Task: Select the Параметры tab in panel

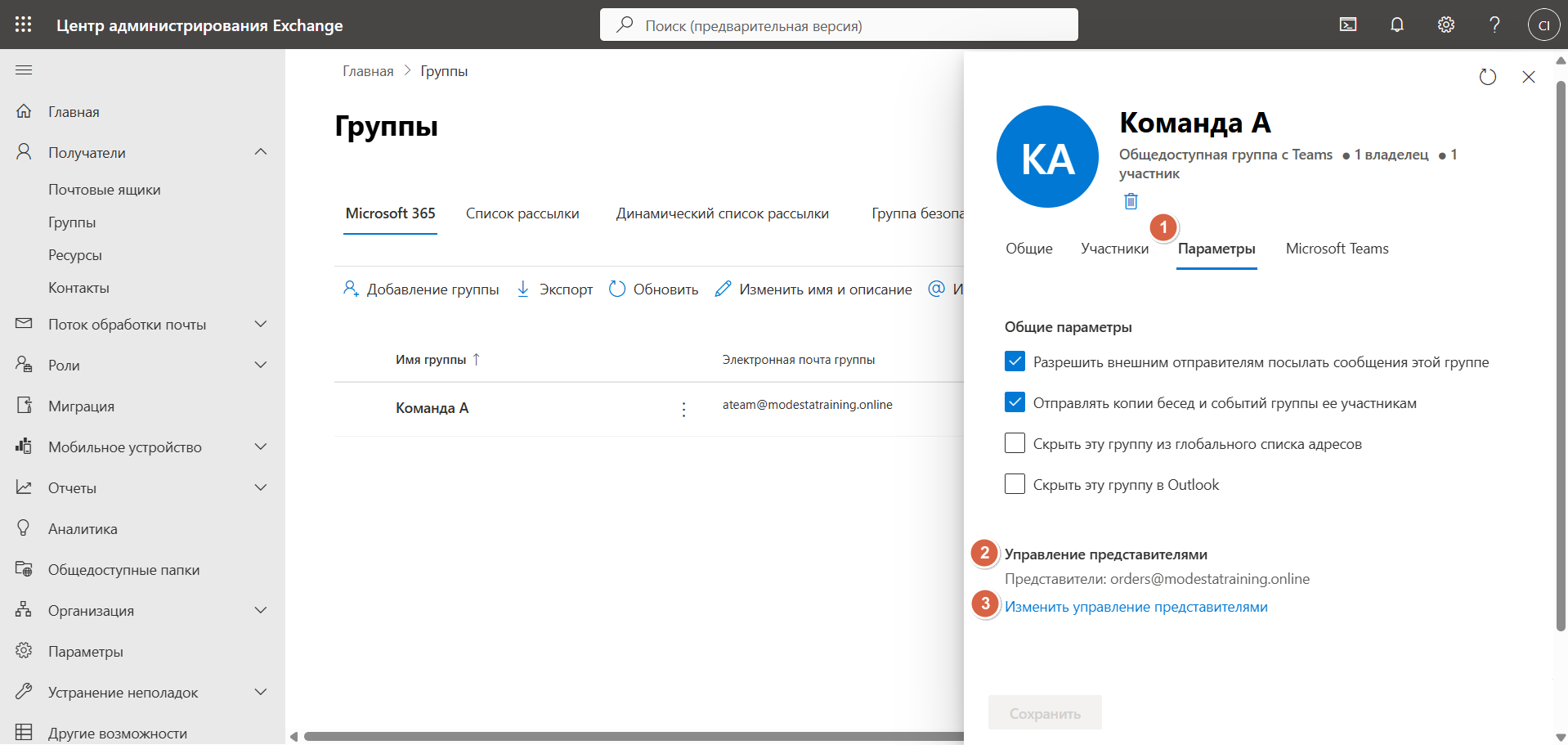Action: (1216, 249)
